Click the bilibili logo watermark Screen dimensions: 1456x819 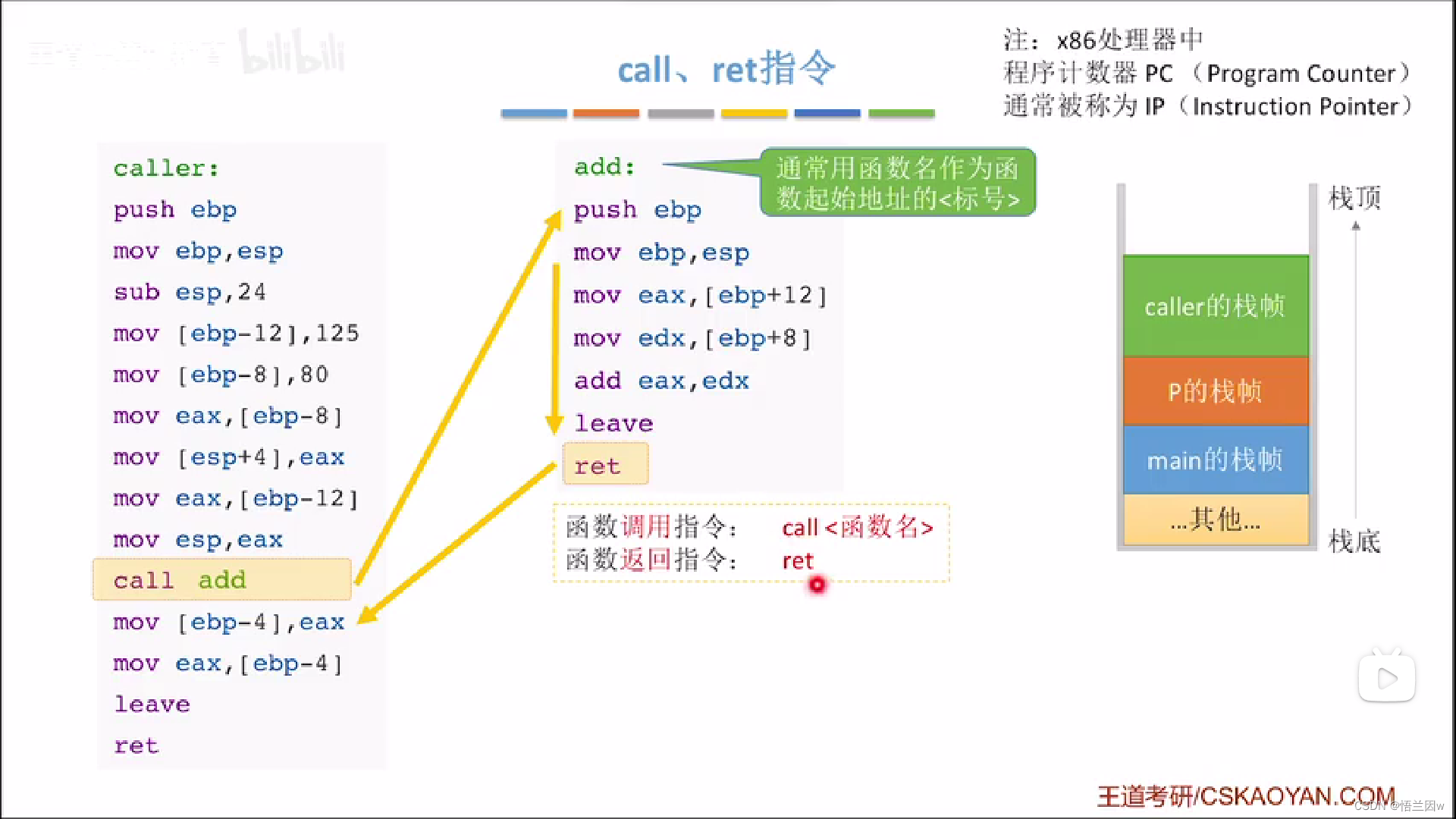292,52
